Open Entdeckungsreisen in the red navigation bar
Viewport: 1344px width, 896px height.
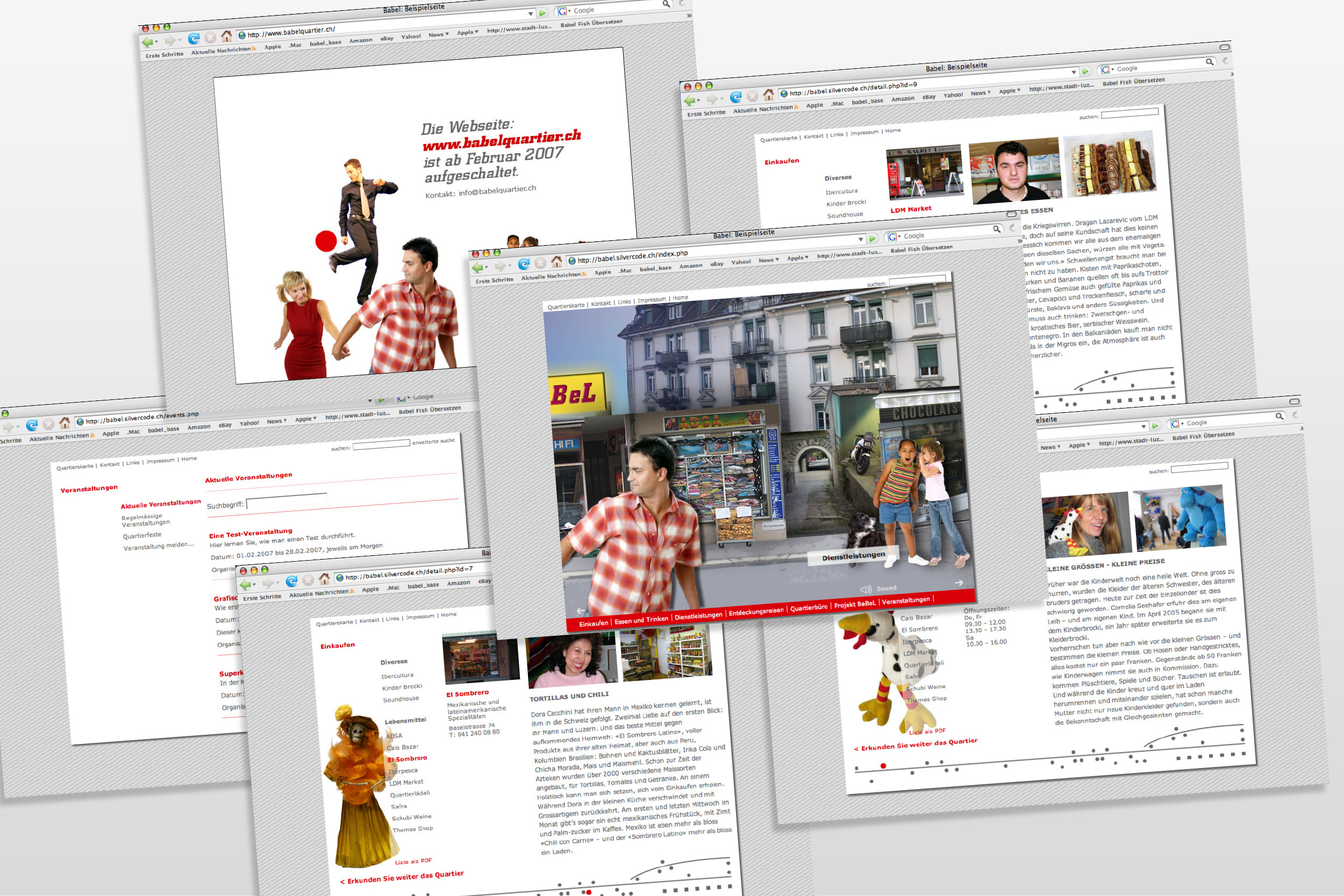[756, 612]
